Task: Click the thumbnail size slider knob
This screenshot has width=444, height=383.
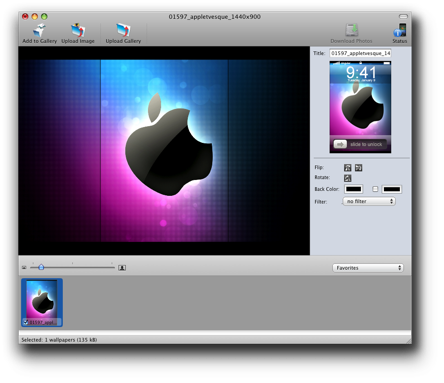Action: (41, 267)
